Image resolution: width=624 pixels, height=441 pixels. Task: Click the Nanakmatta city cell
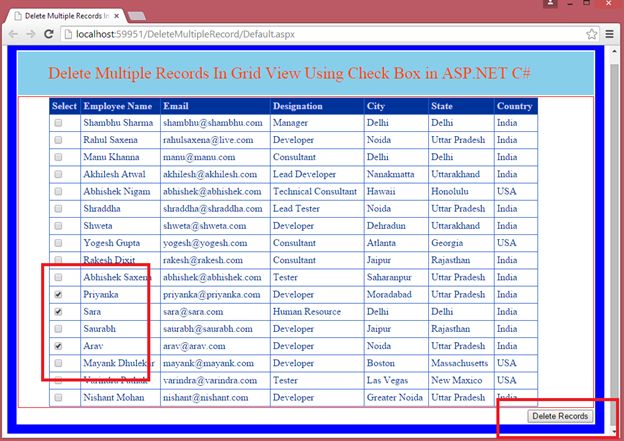click(x=396, y=174)
